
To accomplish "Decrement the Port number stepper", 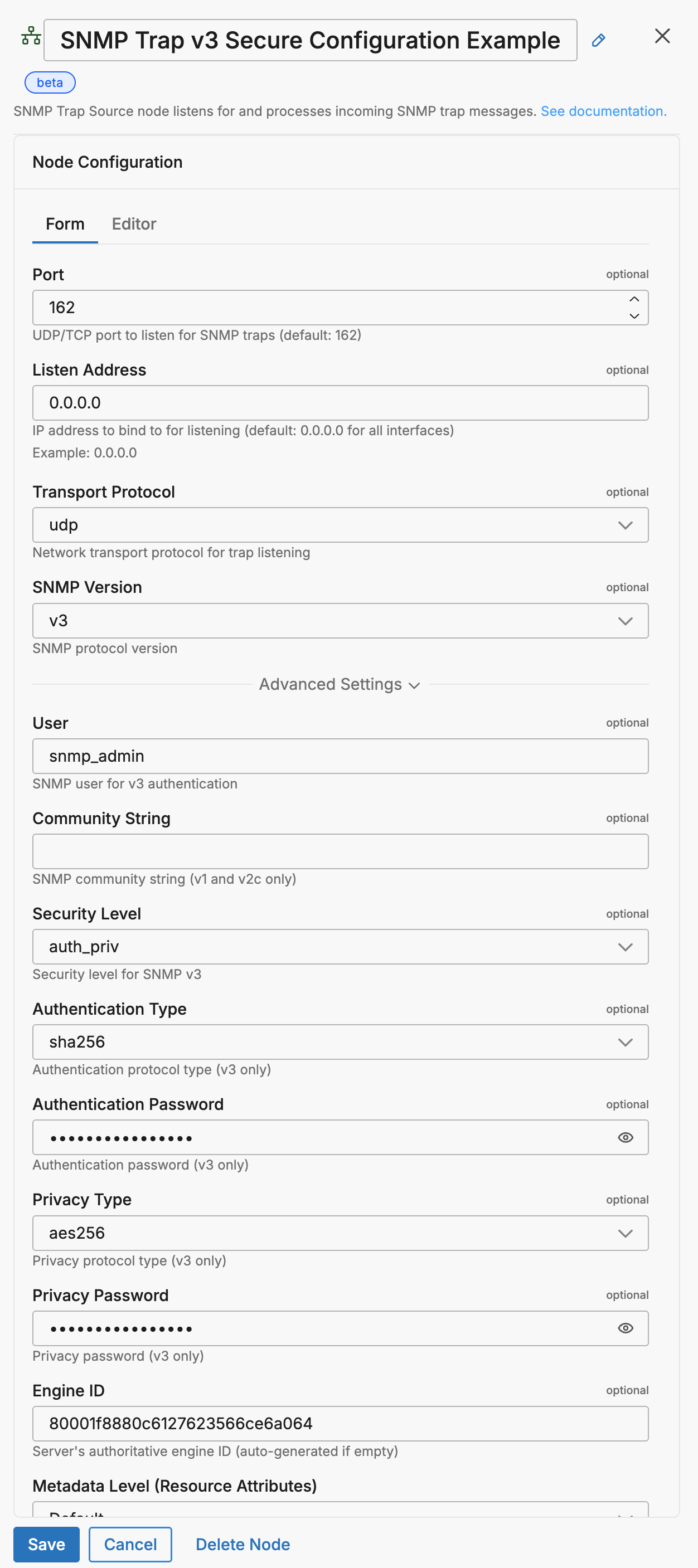I will (x=634, y=316).
